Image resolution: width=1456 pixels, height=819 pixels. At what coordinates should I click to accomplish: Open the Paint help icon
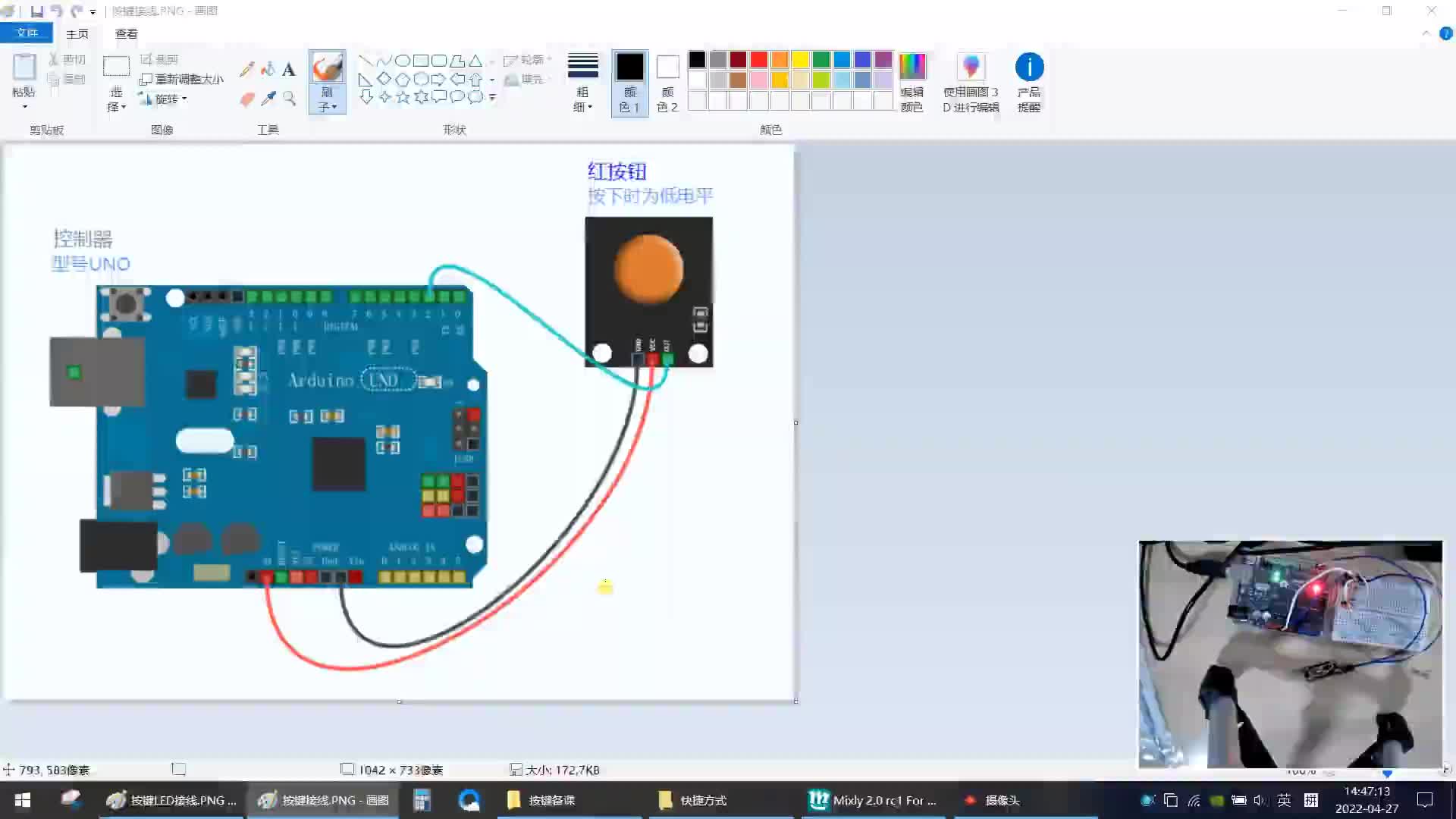tap(1445, 33)
